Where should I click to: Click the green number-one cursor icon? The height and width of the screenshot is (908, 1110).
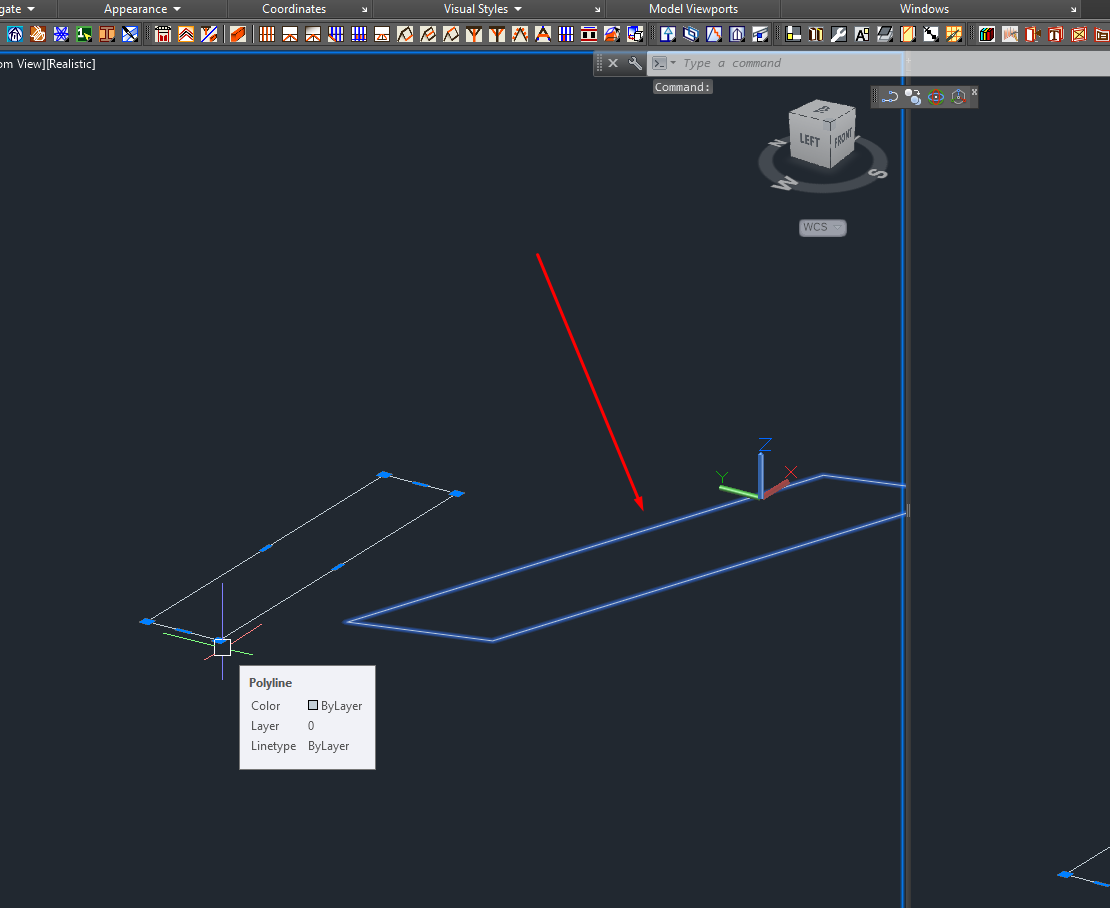[84, 34]
